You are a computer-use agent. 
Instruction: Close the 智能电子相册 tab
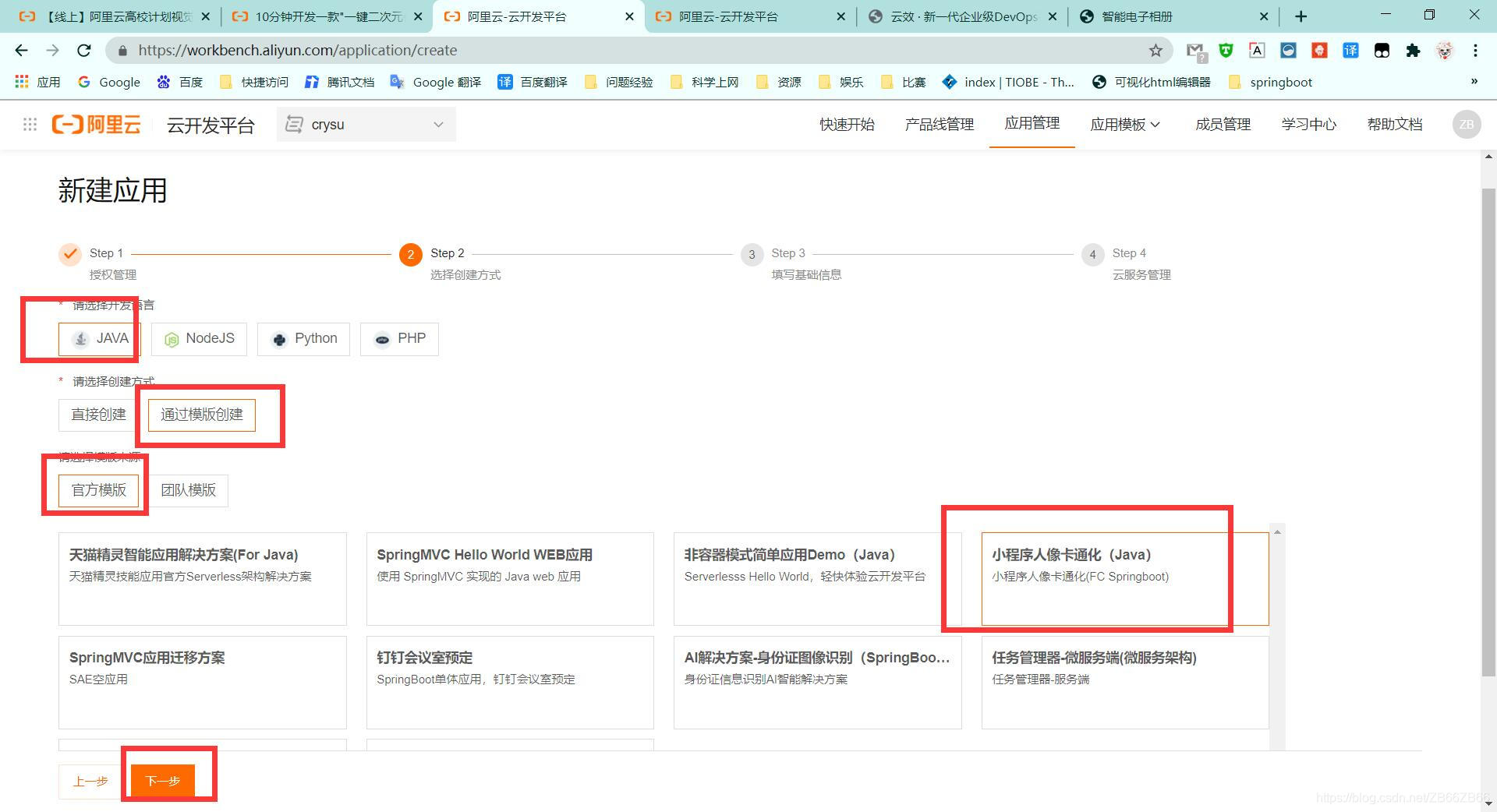click(1264, 16)
